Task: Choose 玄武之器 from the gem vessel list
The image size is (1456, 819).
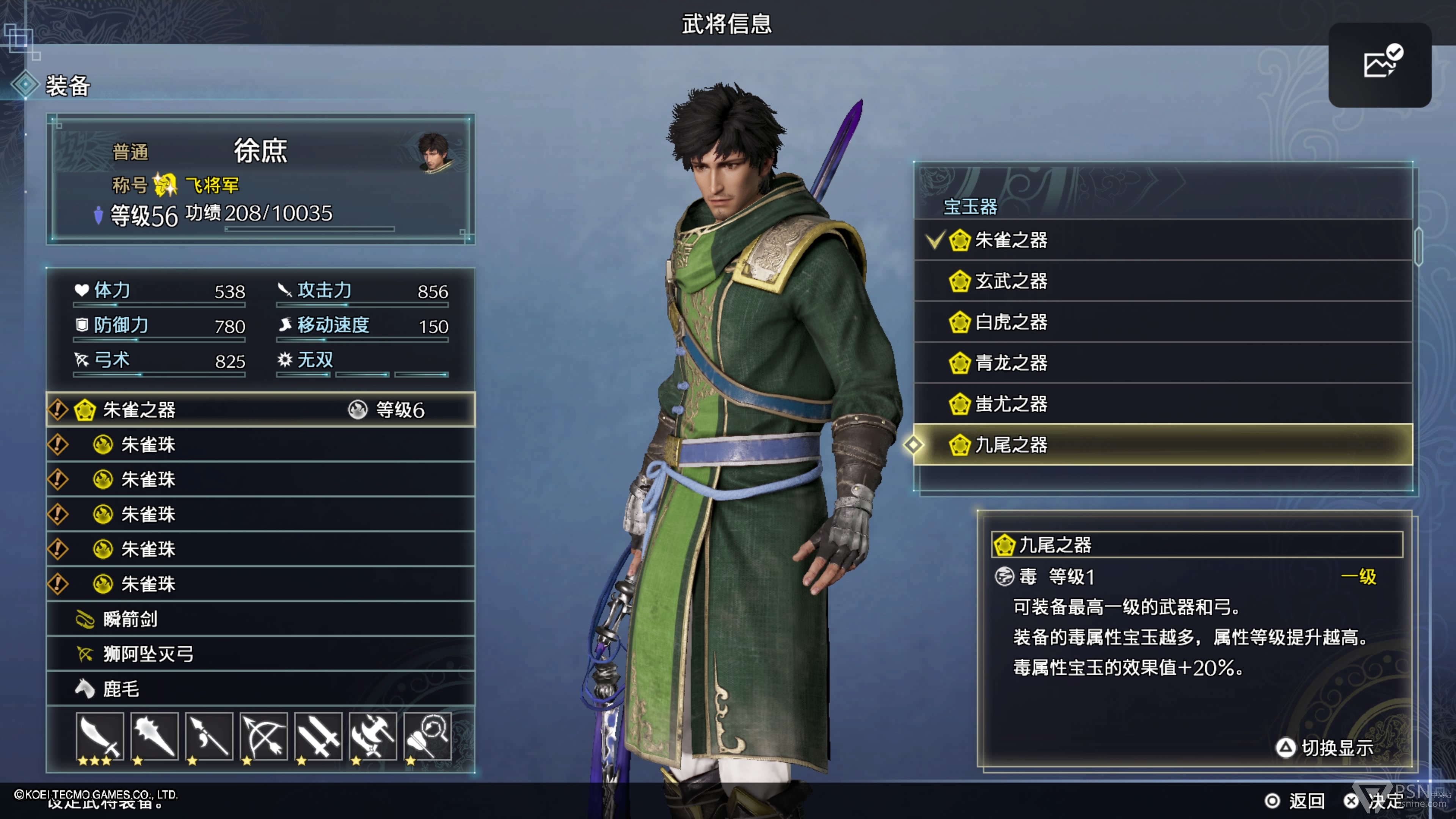Action: click(x=1163, y=281)
